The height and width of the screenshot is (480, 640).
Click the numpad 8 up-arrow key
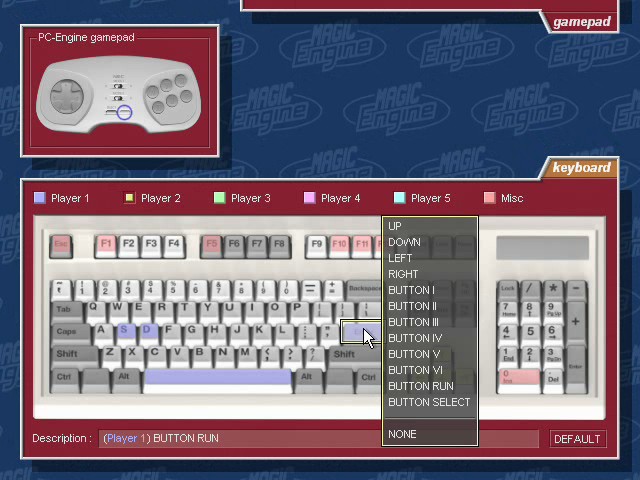point(530,311)
